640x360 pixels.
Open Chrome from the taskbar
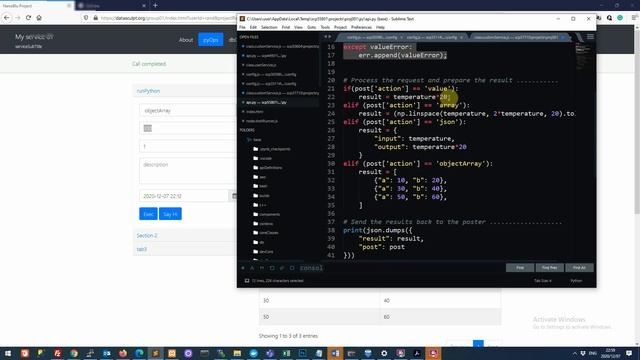pyautogui.click(x=73, y=353)
